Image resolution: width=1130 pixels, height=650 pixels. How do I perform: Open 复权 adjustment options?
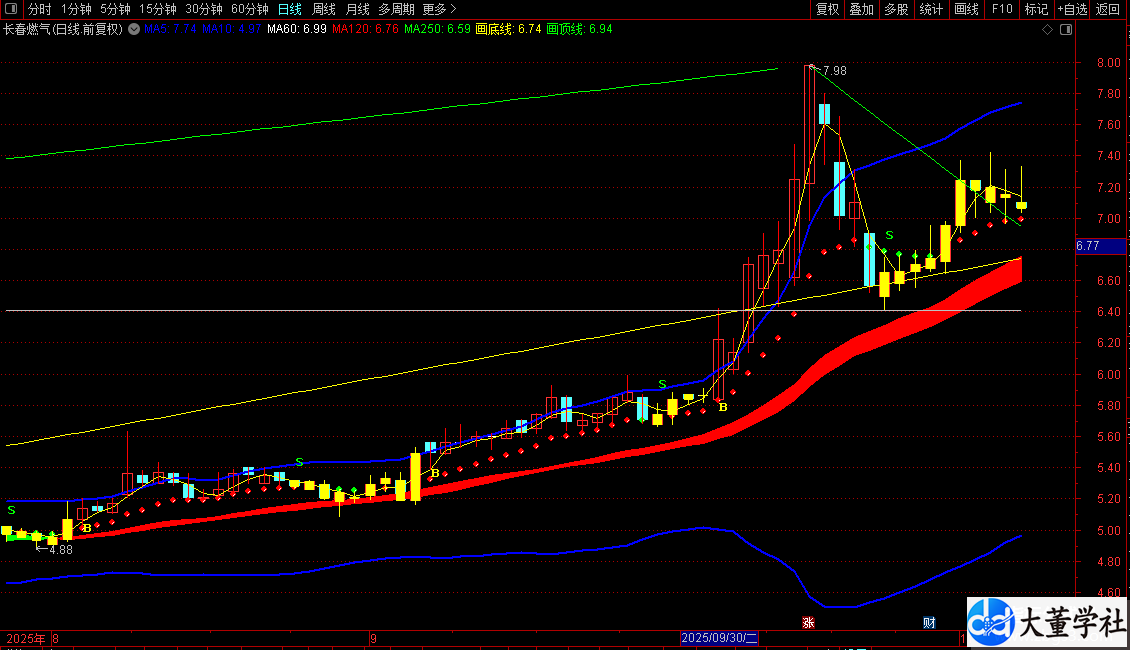(x=827, y=9)
